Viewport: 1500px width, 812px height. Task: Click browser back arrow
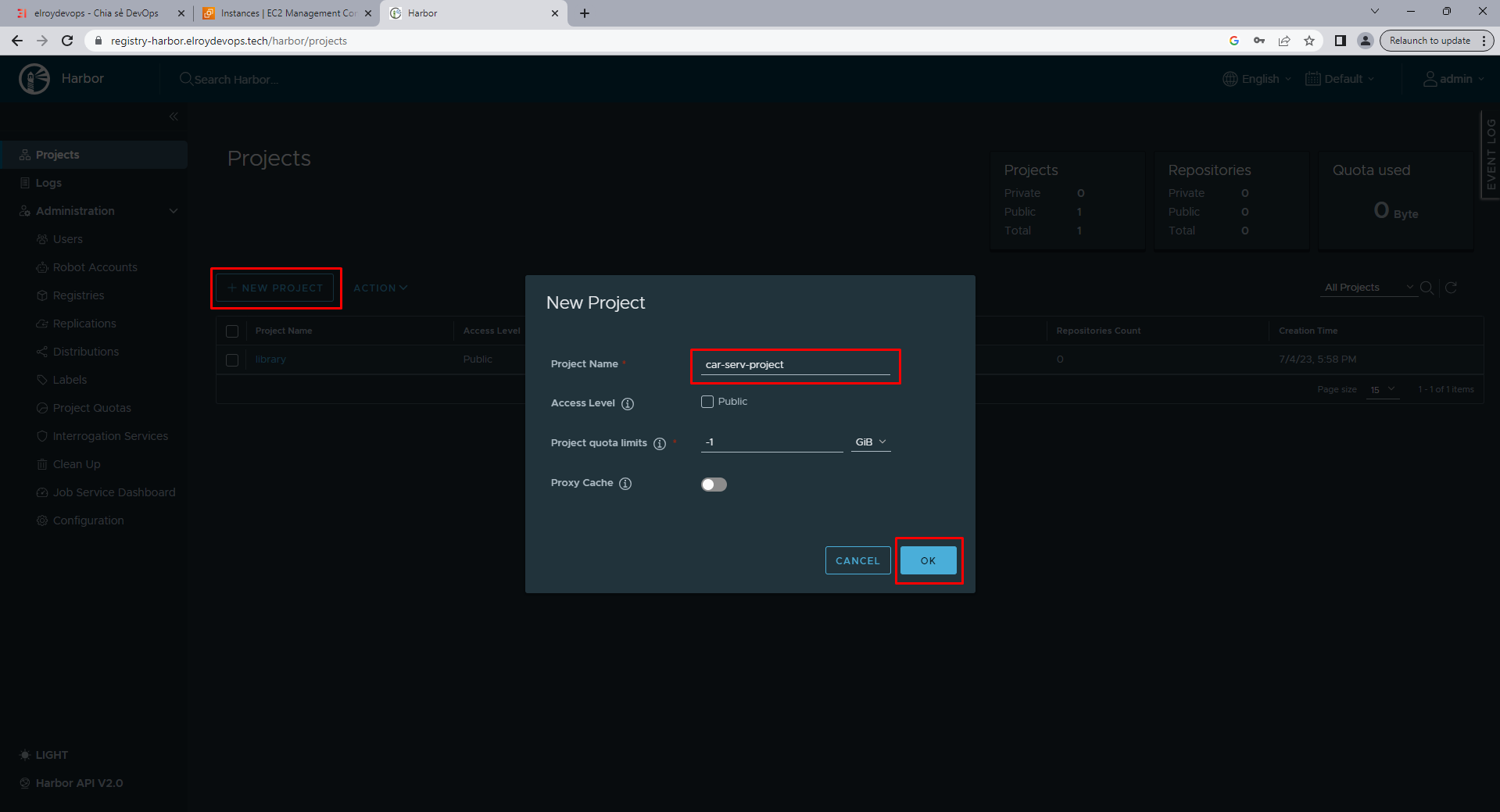pyautogui.click(x=17, y=41)
